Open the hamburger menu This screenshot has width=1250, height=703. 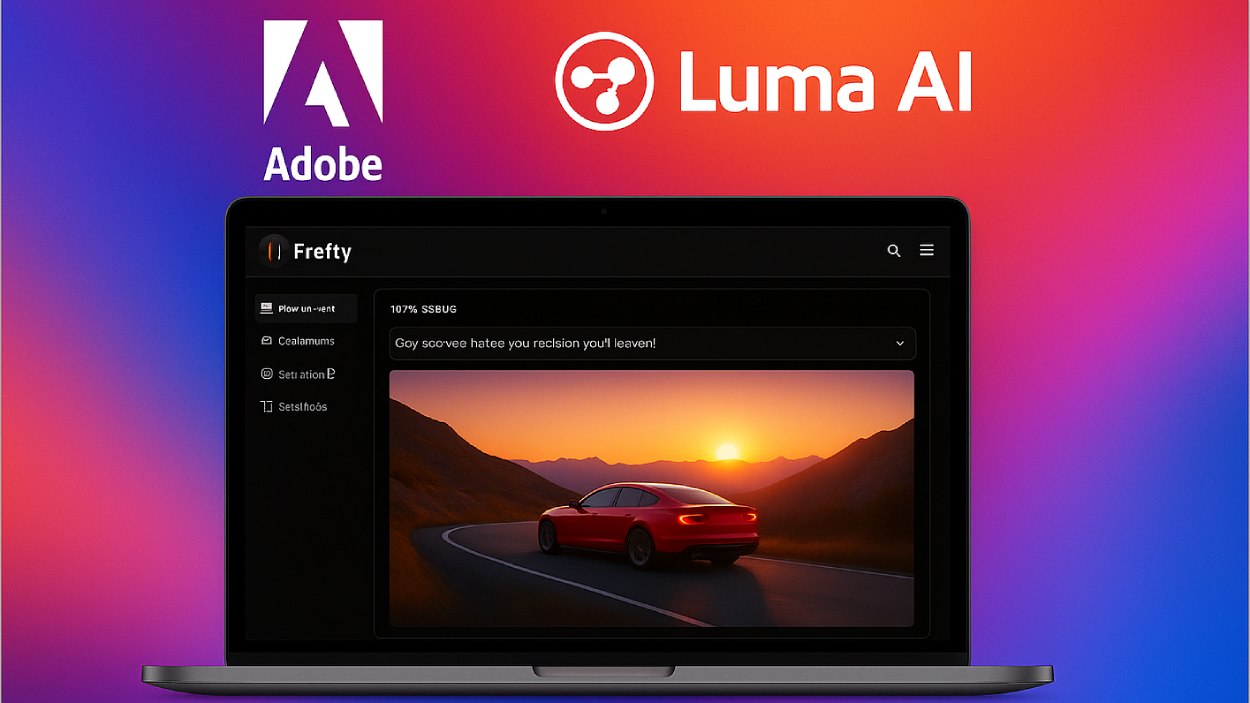click(927, 250)
